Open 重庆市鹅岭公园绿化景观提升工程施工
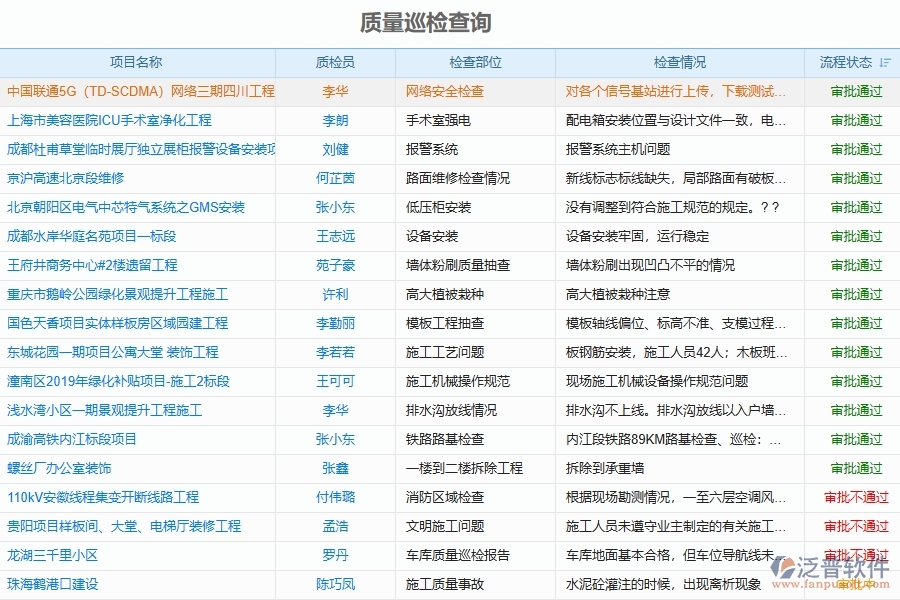 point(120,294)
